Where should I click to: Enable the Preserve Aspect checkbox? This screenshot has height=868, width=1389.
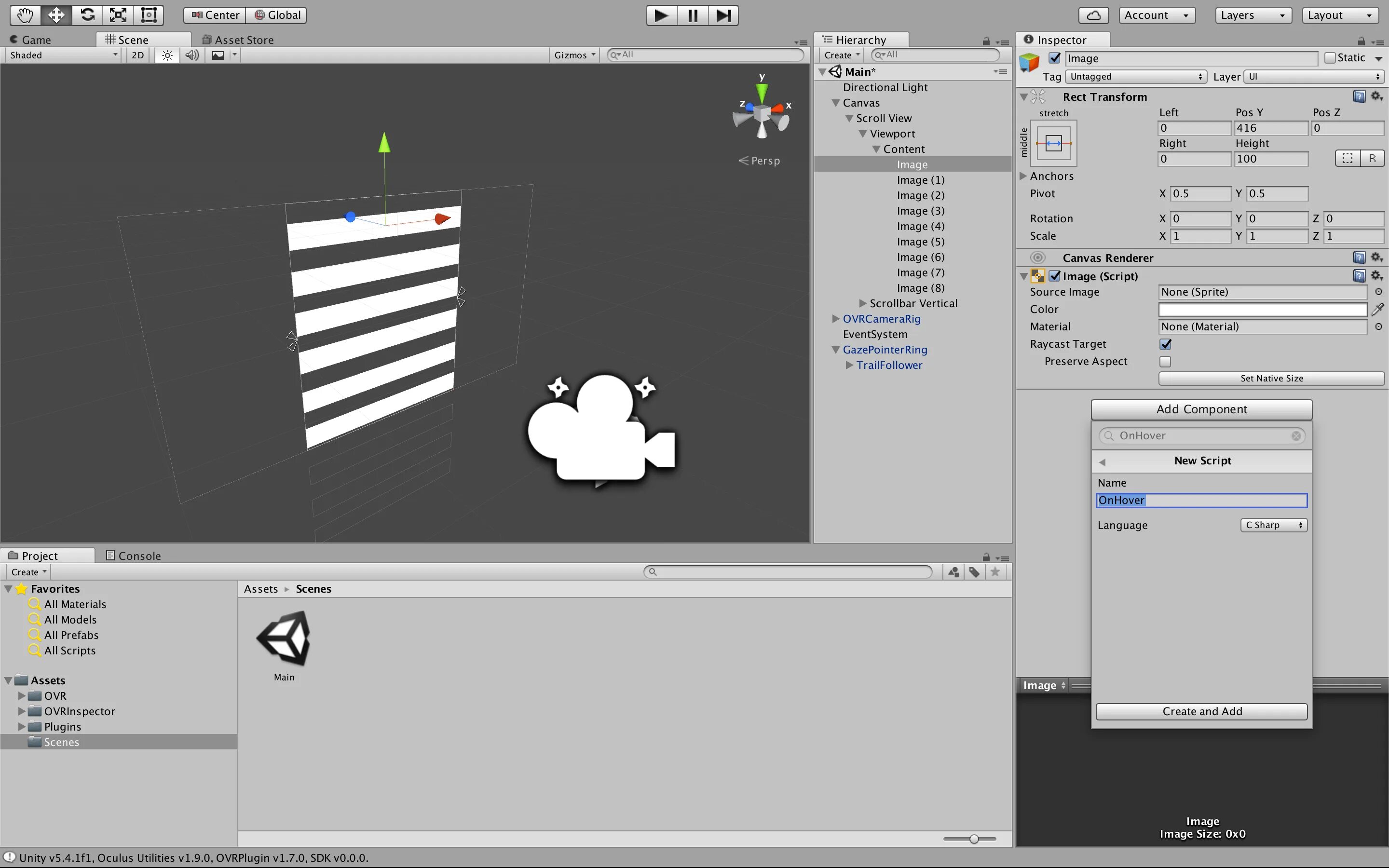pos(1165,362)
